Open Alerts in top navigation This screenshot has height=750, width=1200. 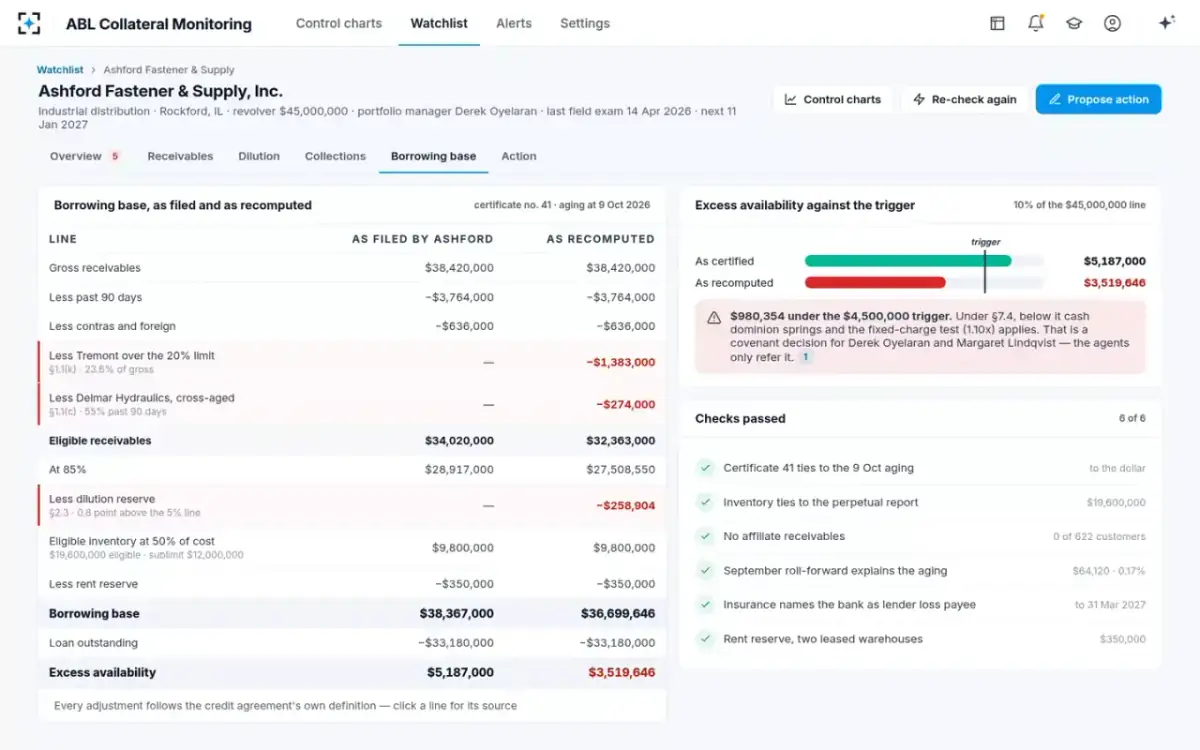pos(514,23)
